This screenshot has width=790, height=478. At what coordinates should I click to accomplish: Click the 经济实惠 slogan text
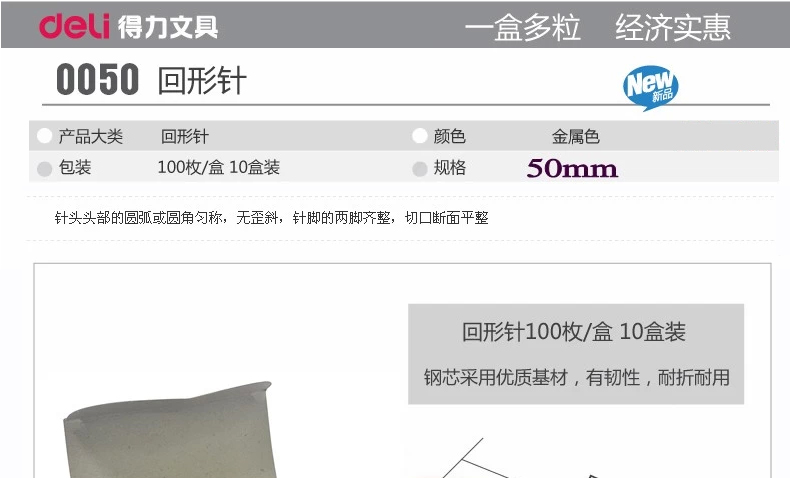[x=673, y=27]
